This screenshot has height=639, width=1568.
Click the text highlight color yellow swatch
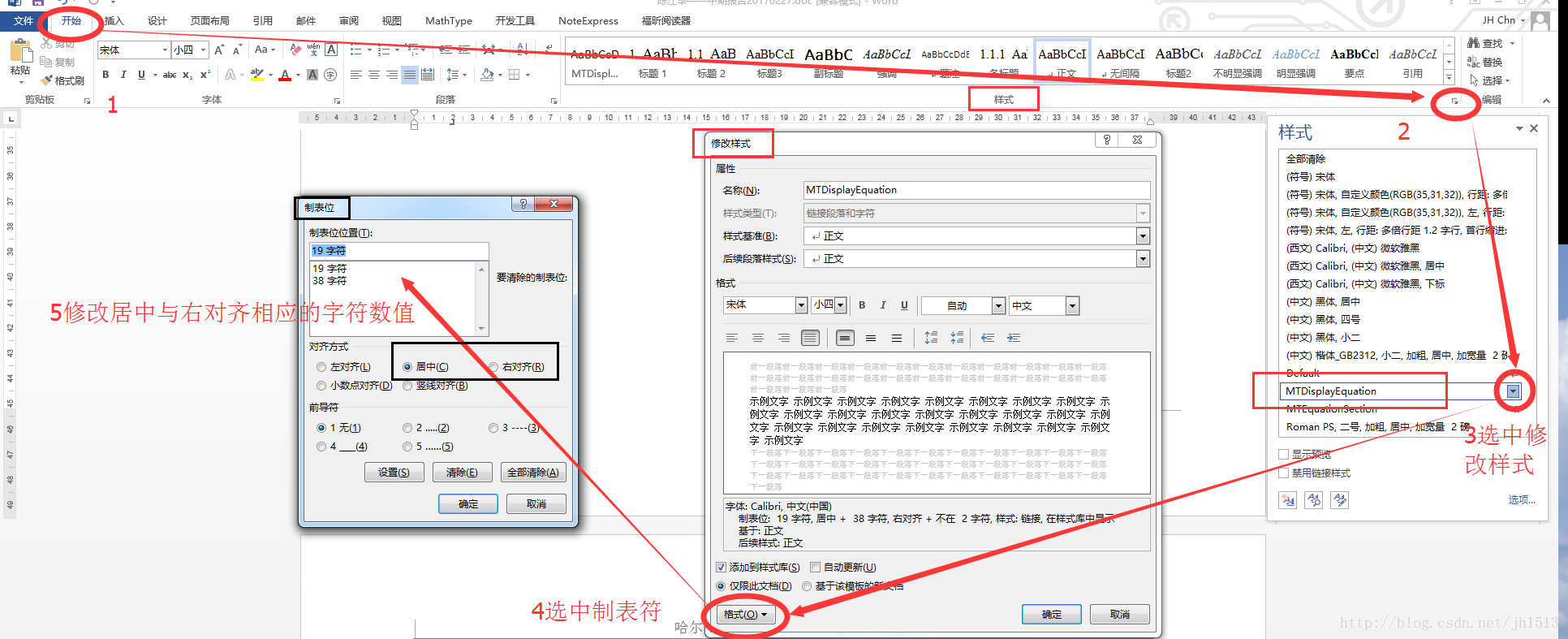[x=256, y=75]
